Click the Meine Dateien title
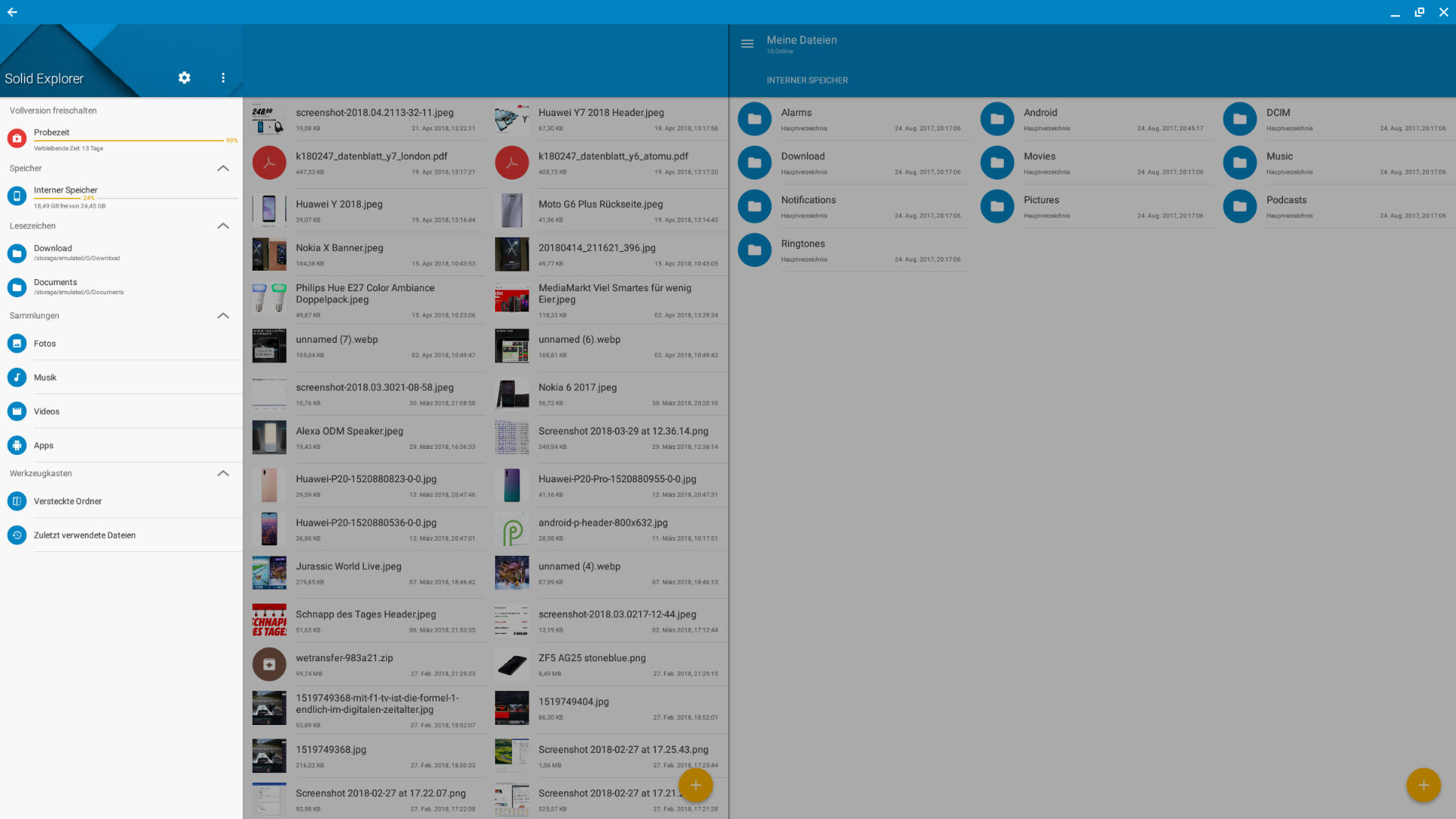1456x819 pixels. tap(802, 40)
